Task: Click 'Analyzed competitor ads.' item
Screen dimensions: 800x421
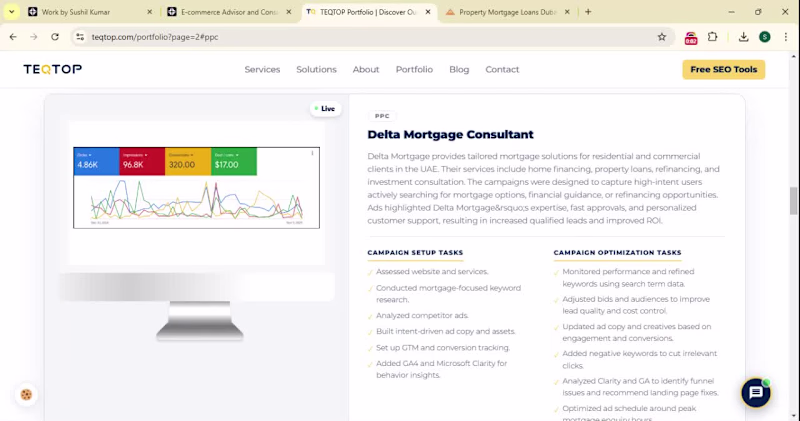Action: pos(422,315)
